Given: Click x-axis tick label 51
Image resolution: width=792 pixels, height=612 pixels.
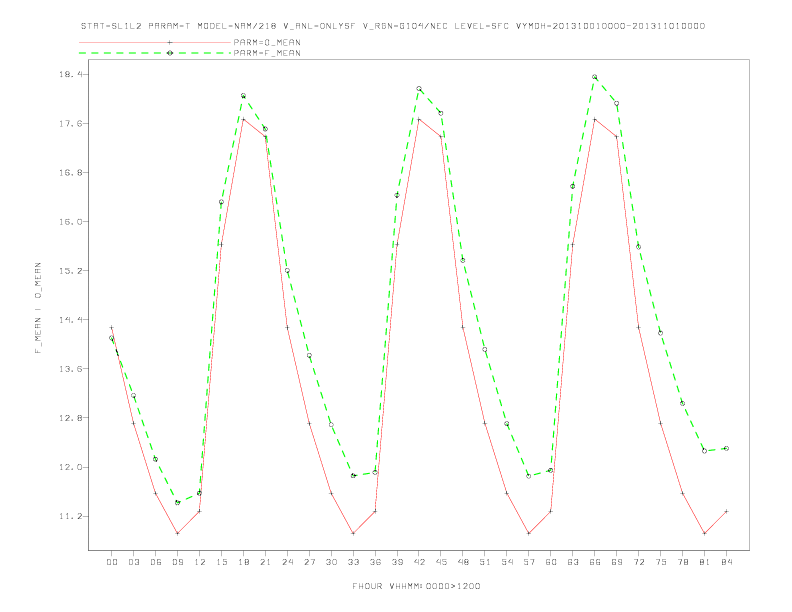Looking at the screenshot, I should (x=485, y=562).
